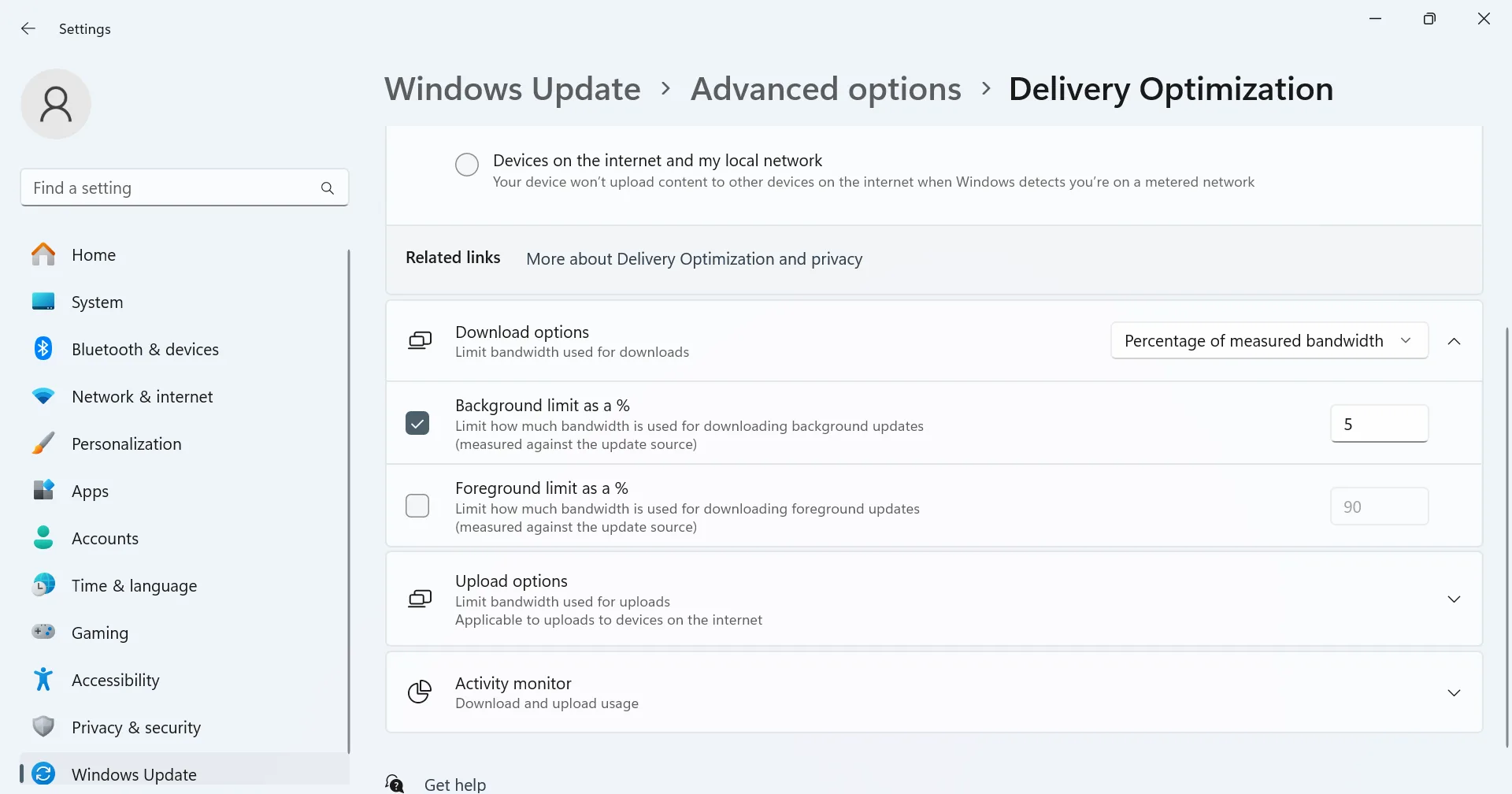The image size is (1512, 794).
Task: Go to System settings
Action: pyautogui.click(x=184, y=302)
